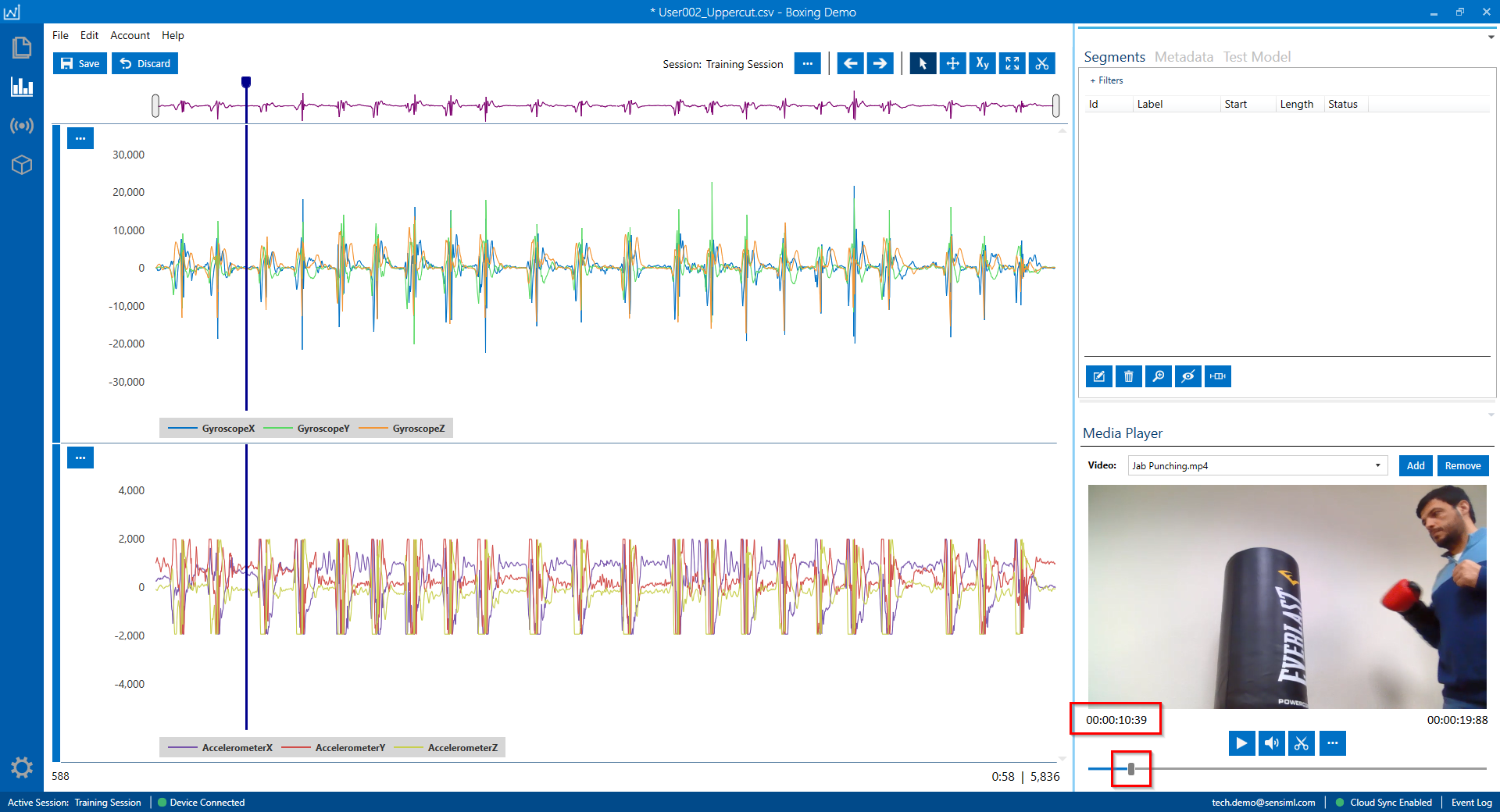Click the left overview range handle
The width and height of the screenshot is (1500, 812).
[x=155, y=105]
